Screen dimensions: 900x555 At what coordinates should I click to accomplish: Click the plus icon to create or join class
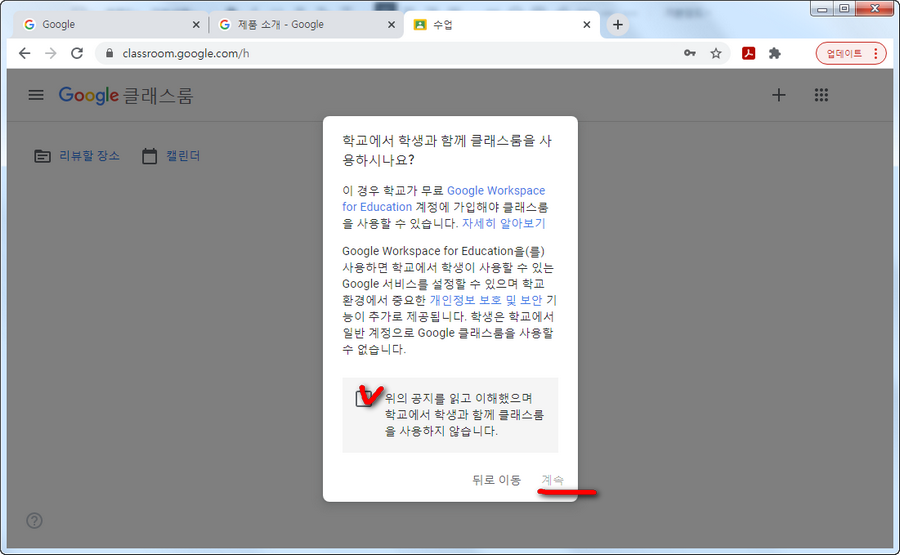coord(778,95)
